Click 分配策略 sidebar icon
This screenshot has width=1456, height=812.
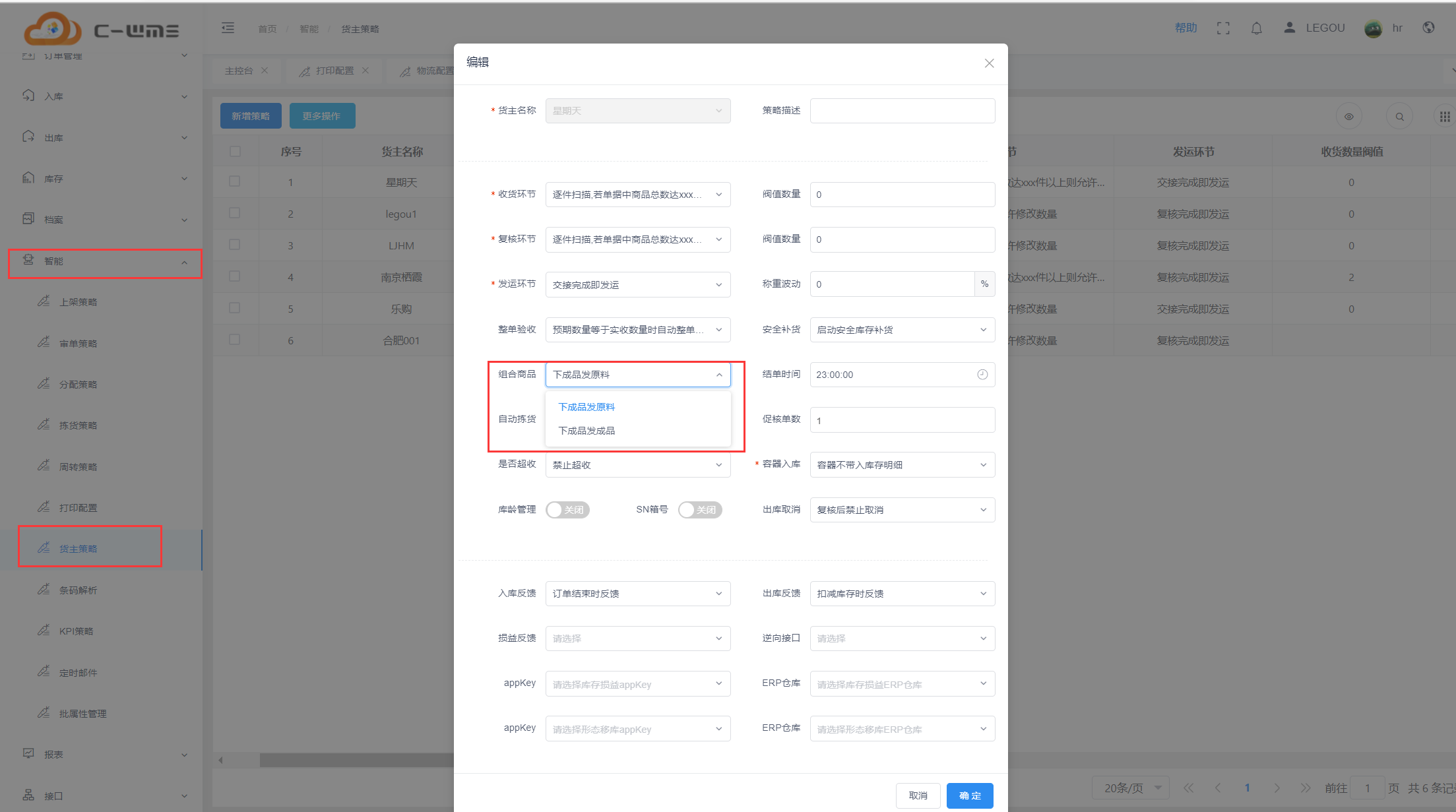[44, 383]
